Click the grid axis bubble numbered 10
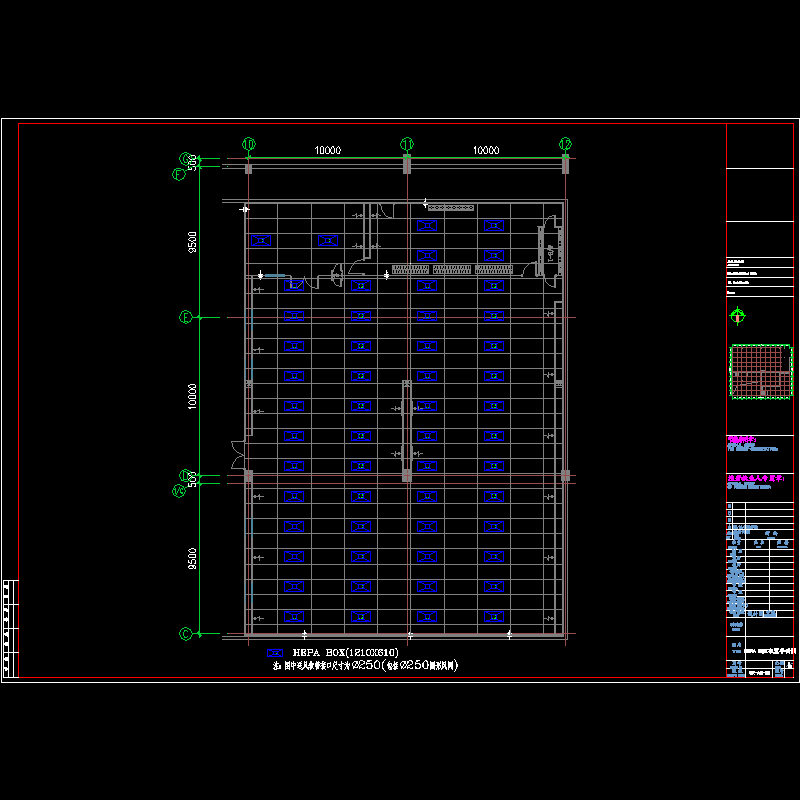Screen dimensions: 800x800 click(249, 143)
